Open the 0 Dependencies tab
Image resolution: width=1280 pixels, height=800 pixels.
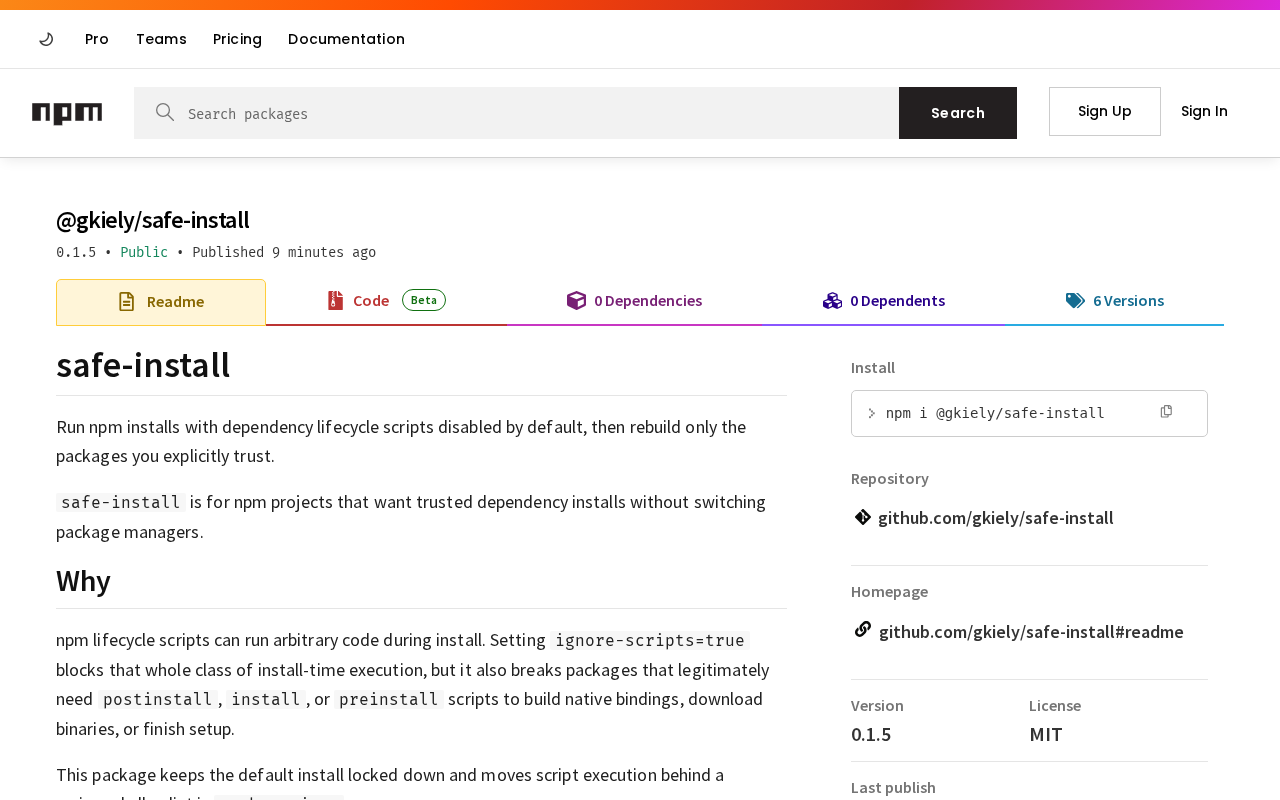[x=635, y=301]
